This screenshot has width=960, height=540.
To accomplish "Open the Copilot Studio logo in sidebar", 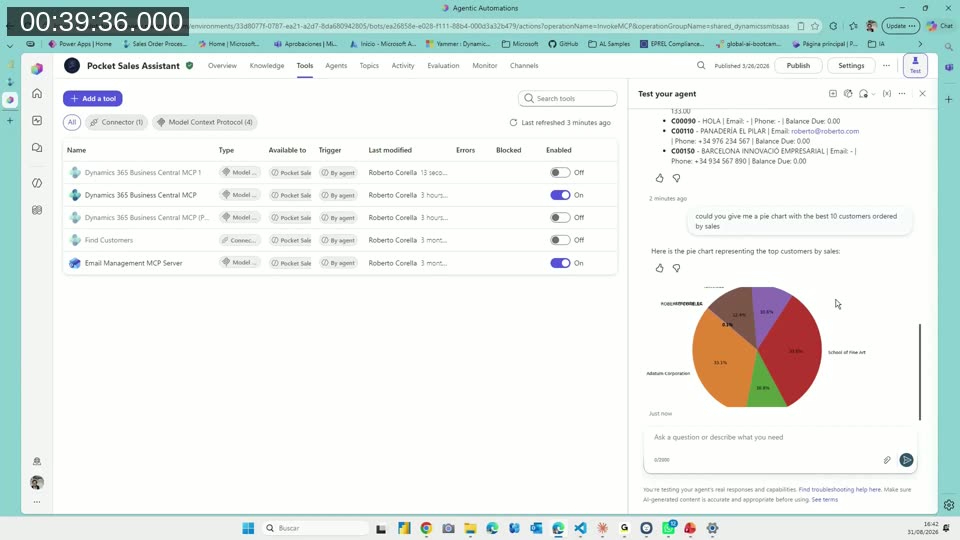I will 37,69.
